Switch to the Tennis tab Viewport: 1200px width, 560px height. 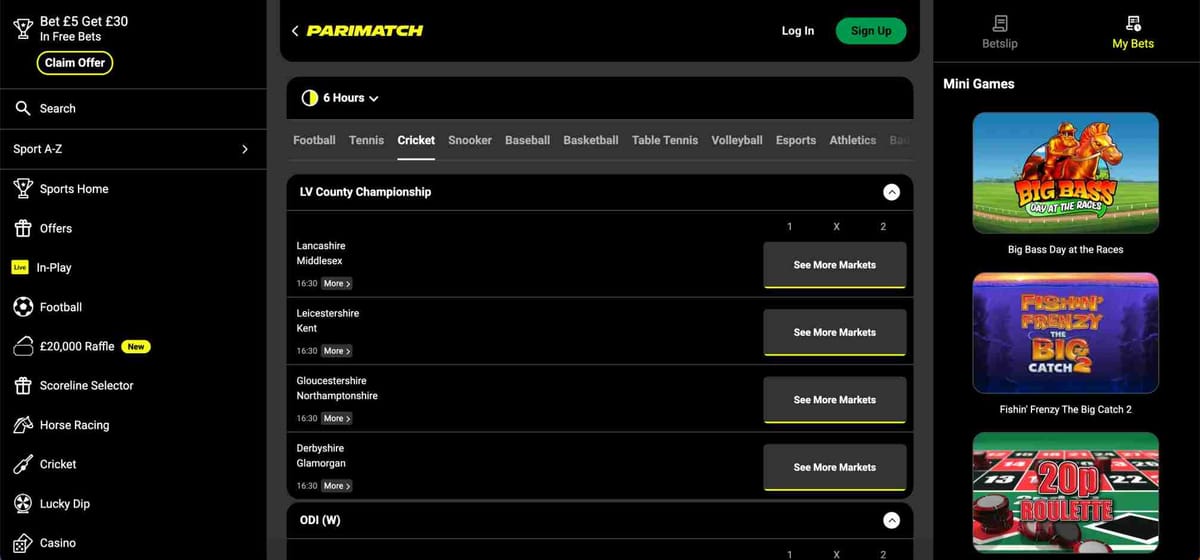coord(366,140)
